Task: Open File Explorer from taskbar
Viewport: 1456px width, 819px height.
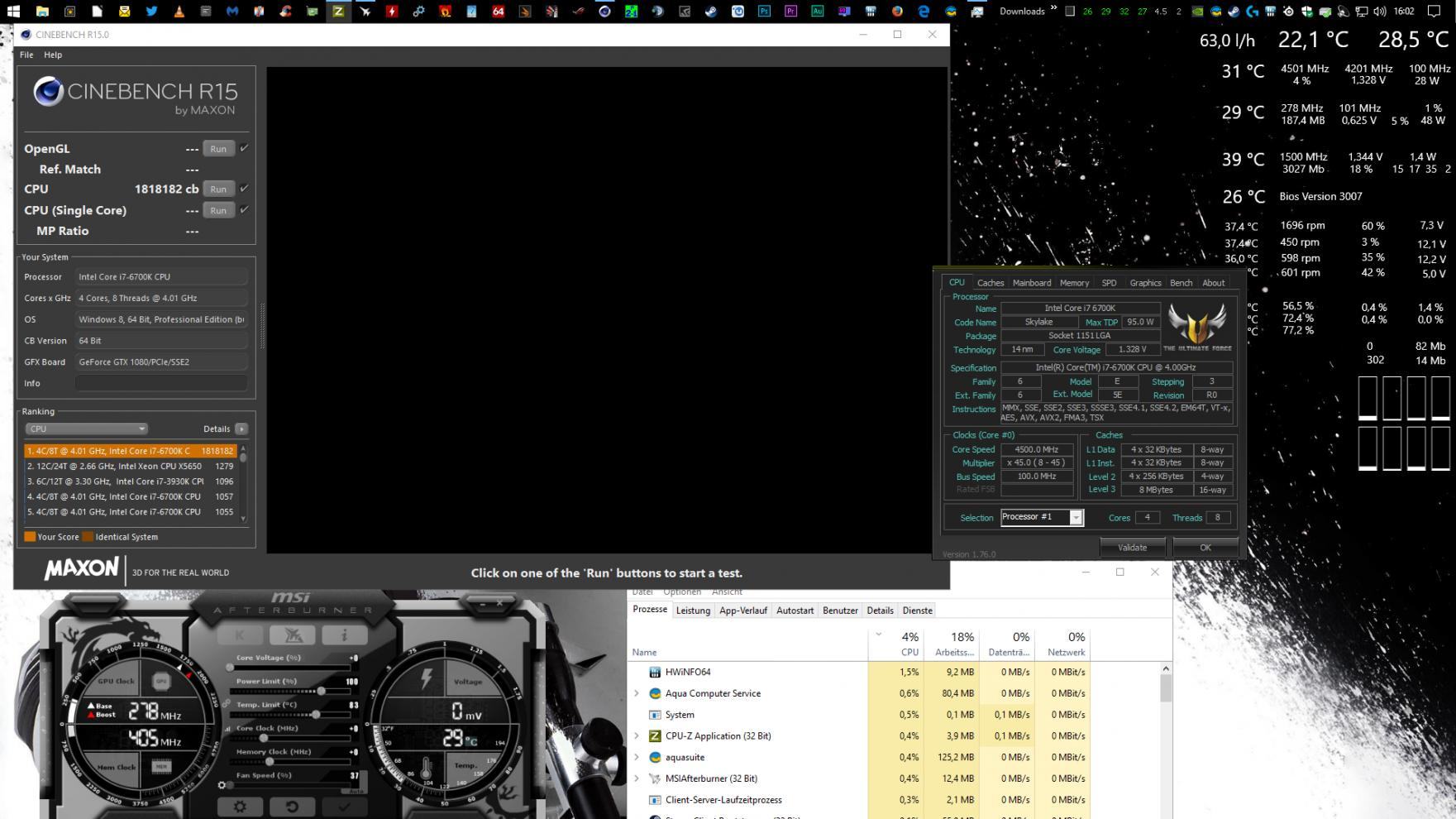Action: point(42,12)
